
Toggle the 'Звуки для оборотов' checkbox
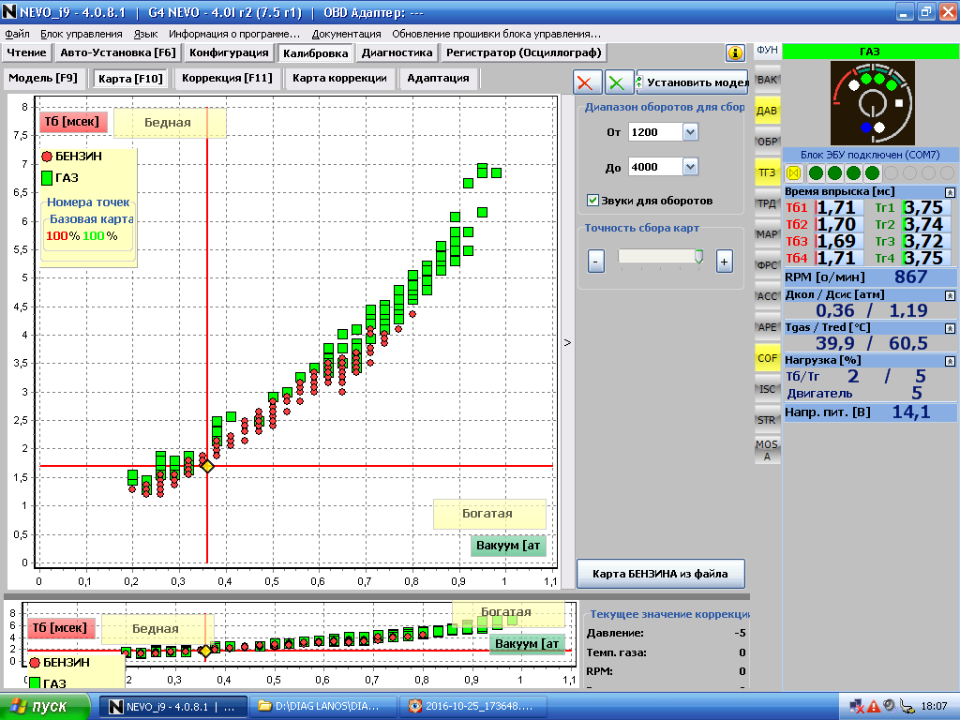coord(593,200)
